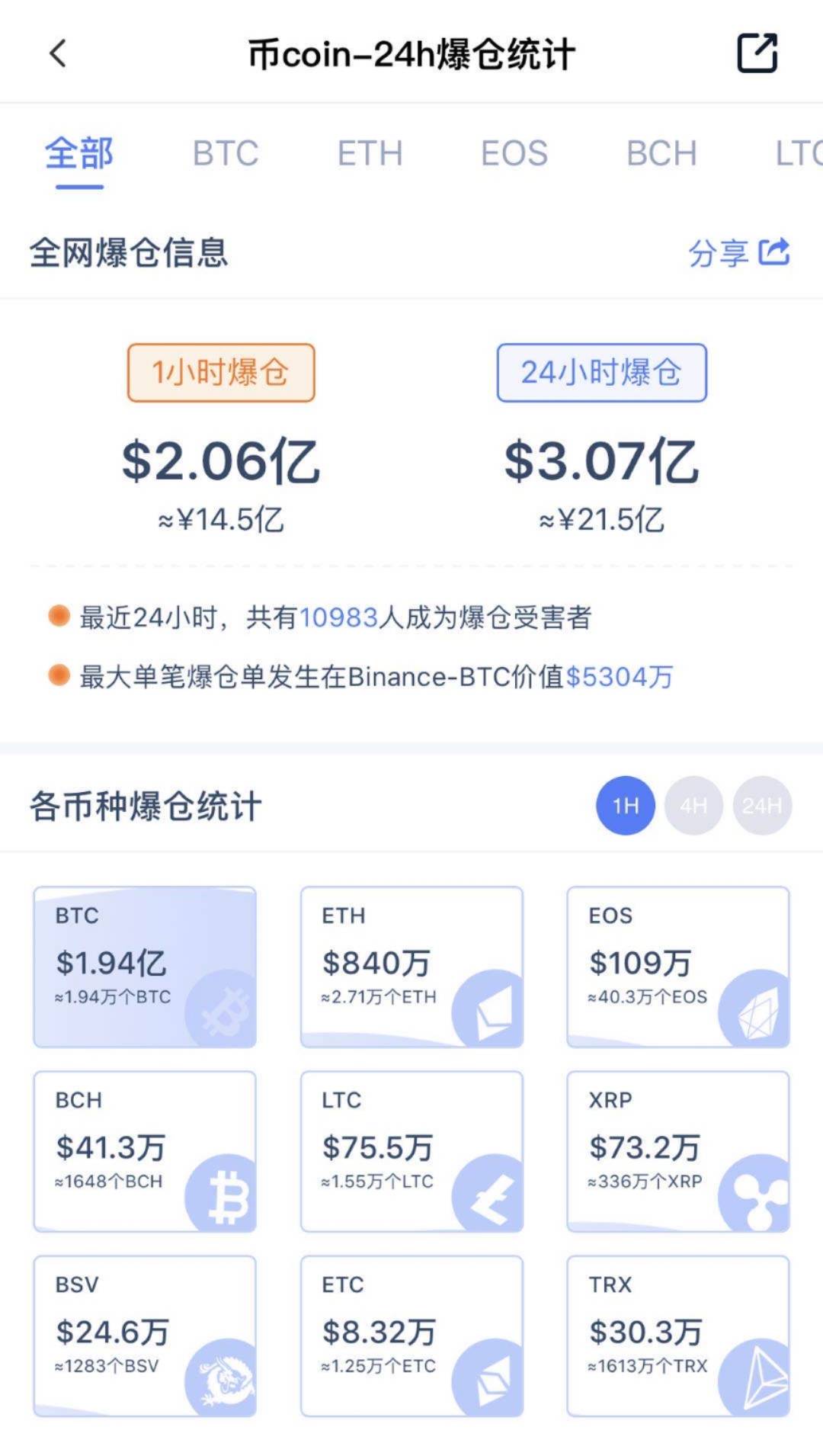The image size is (823, 1456).
Task: Tap the Litecoin logo in LTC card
Action: pos(488,1193)
